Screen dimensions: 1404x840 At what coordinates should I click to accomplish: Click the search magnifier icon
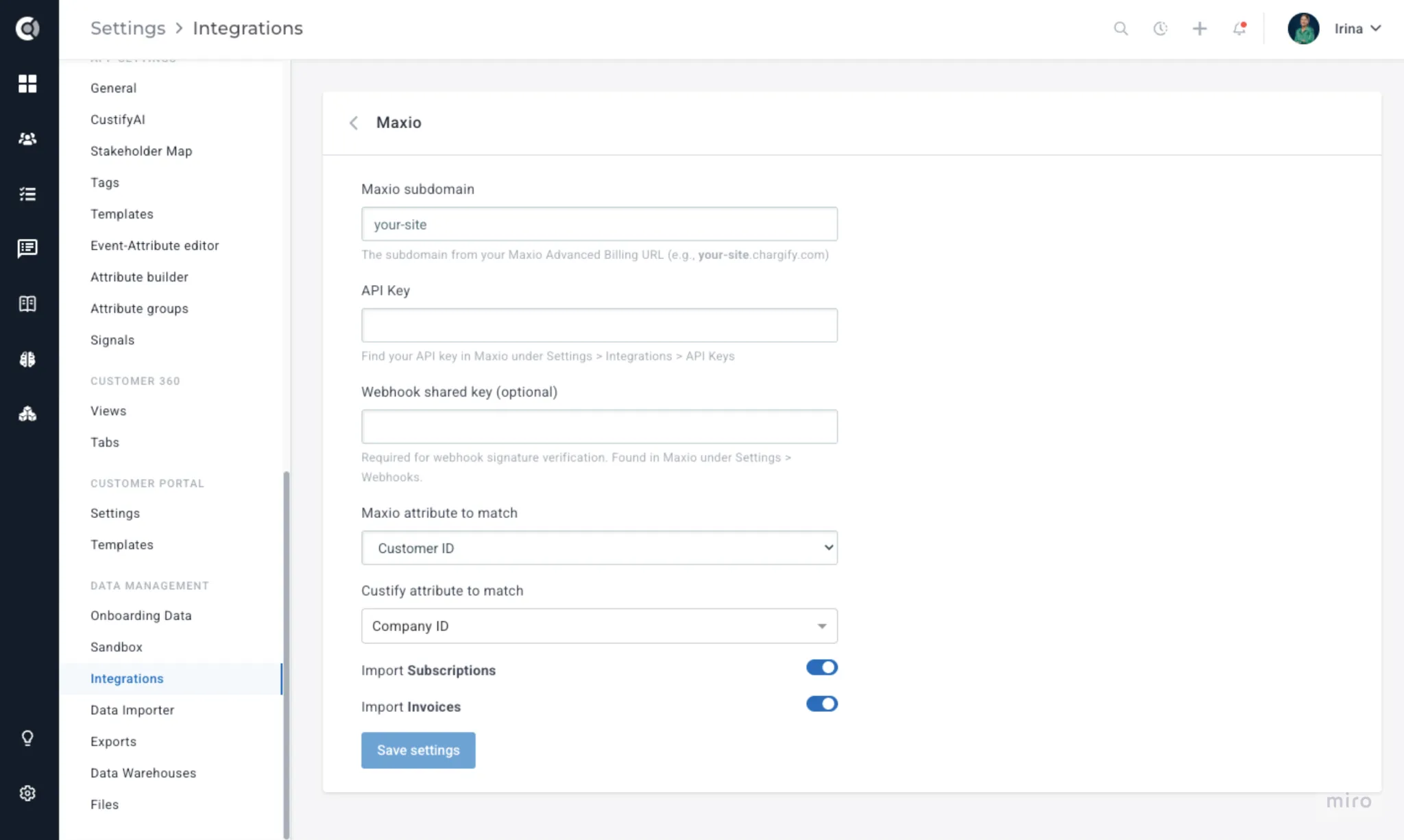tap(1121, 29)
